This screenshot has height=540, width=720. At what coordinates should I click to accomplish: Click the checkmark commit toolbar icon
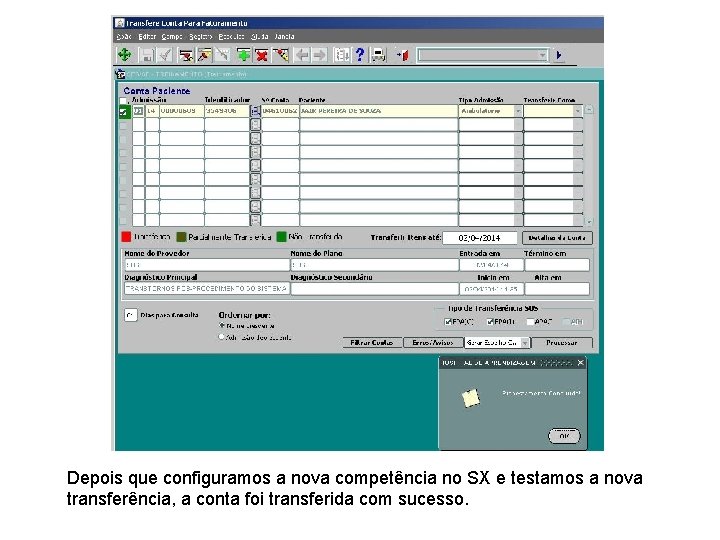[x=164, y=56]
